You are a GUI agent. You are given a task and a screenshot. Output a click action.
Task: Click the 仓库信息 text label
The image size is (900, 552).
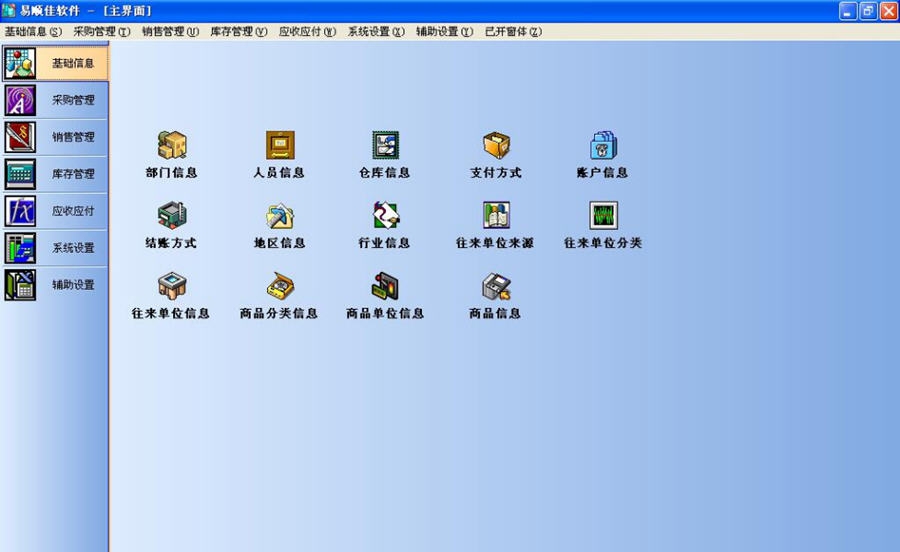pos(385,172)
